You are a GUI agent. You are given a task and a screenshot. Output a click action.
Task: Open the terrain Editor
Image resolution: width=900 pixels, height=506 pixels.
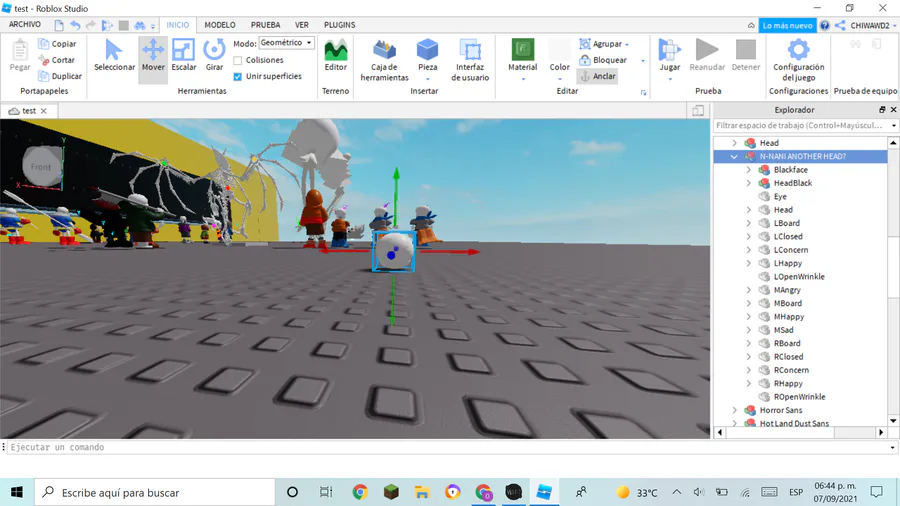pos(336,56)
